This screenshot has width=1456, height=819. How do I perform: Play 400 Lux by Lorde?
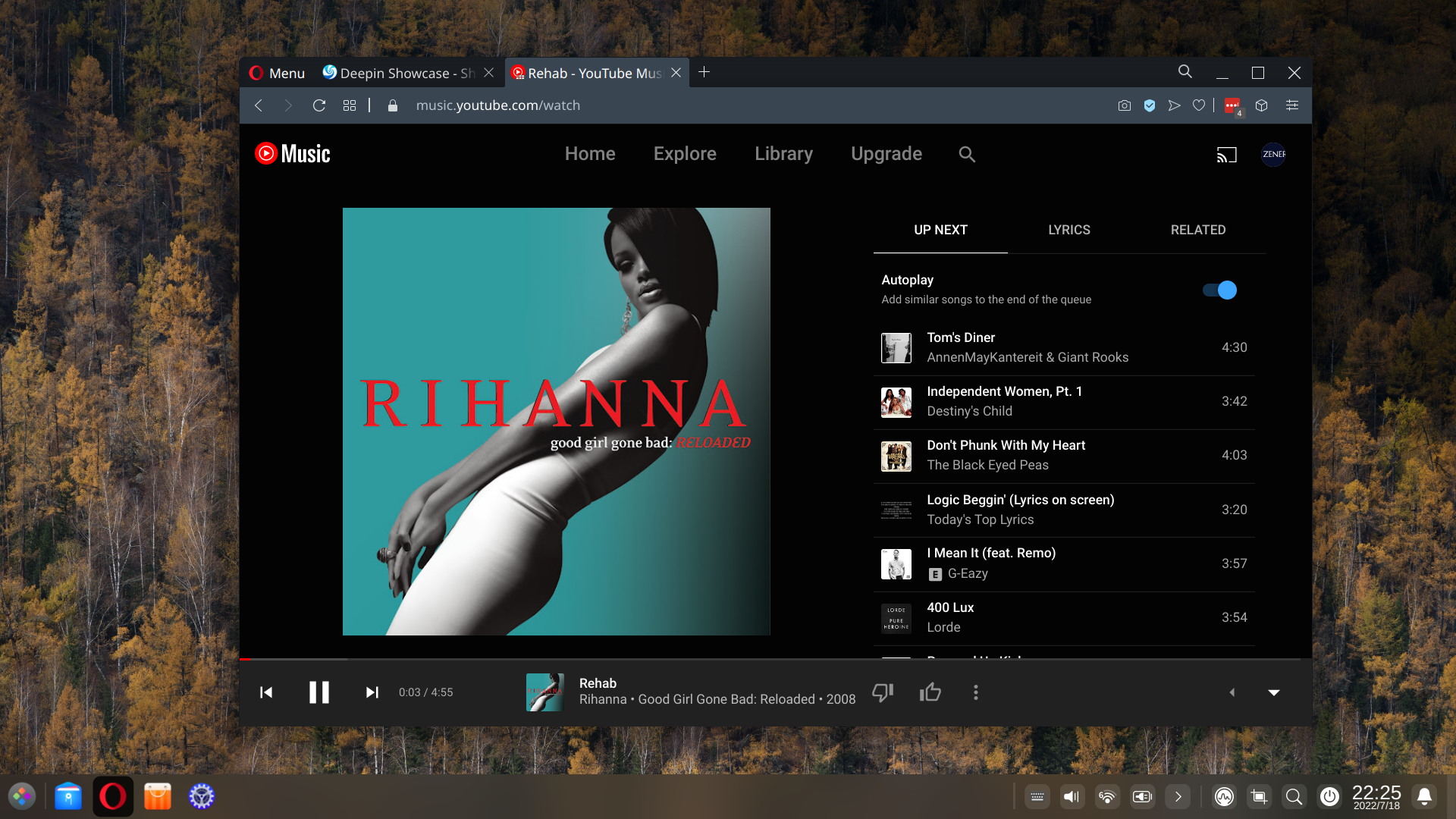click(x=1064, y=618)
